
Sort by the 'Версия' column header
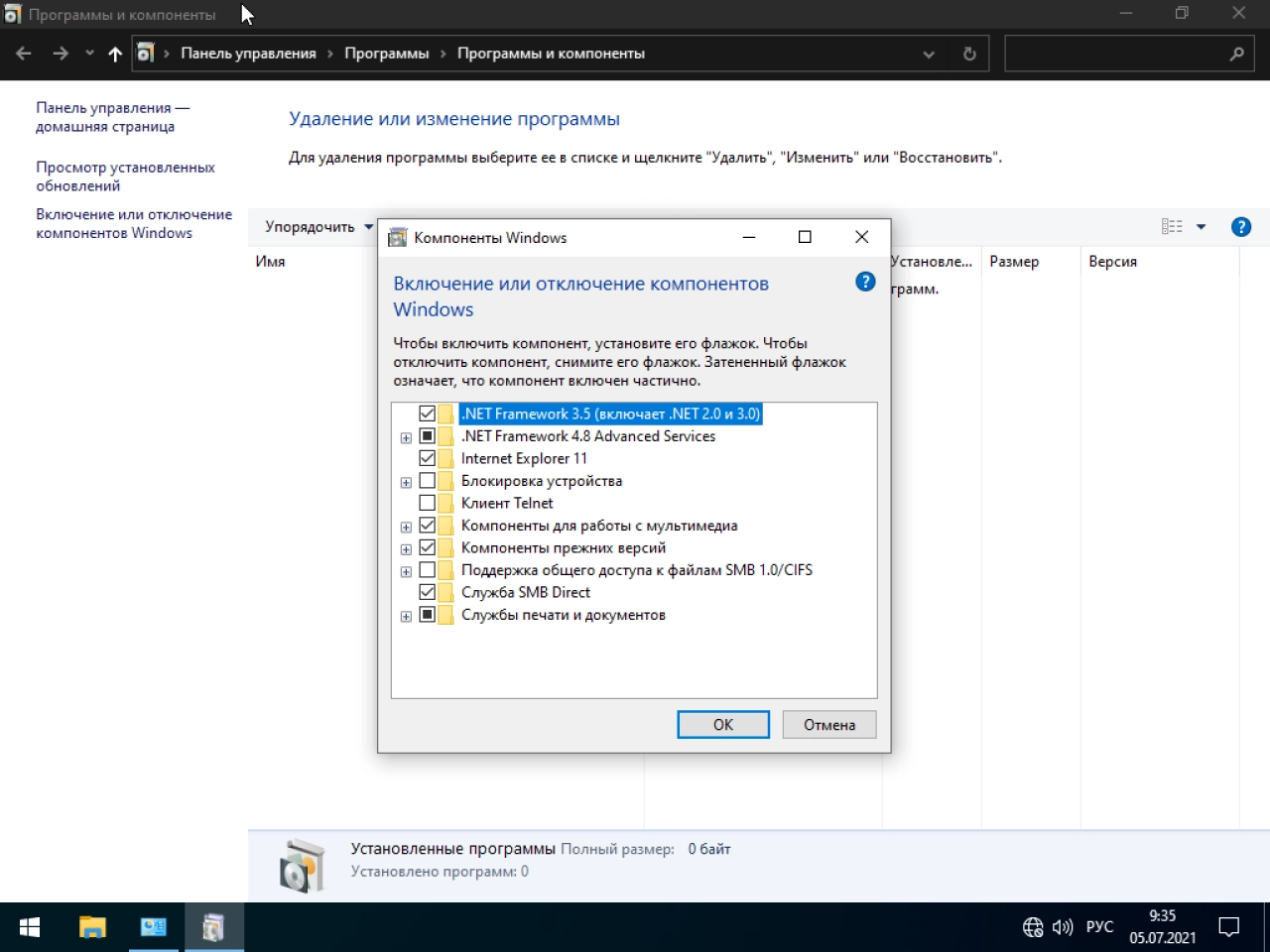tap(1112, 262)
